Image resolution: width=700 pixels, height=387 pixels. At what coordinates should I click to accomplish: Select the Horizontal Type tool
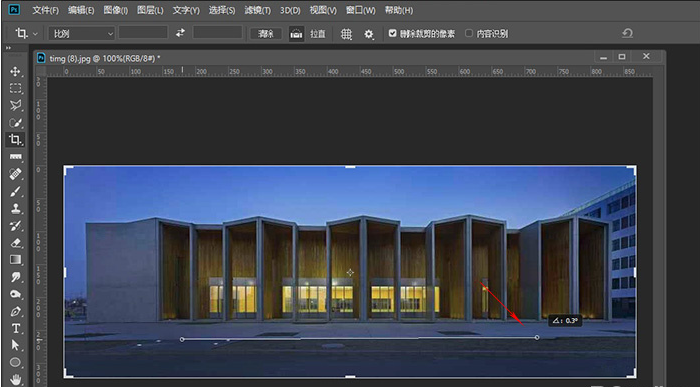point(16,329)
